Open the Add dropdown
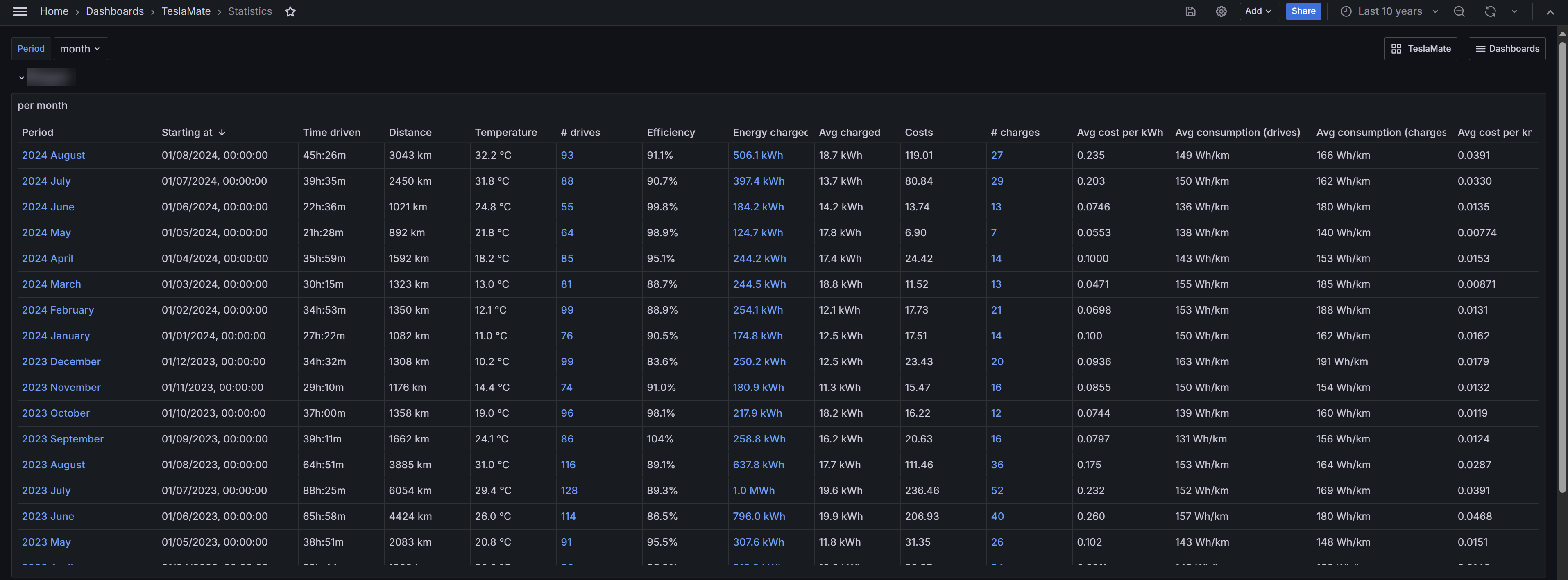1568x580 pixels. [1259, 11]
